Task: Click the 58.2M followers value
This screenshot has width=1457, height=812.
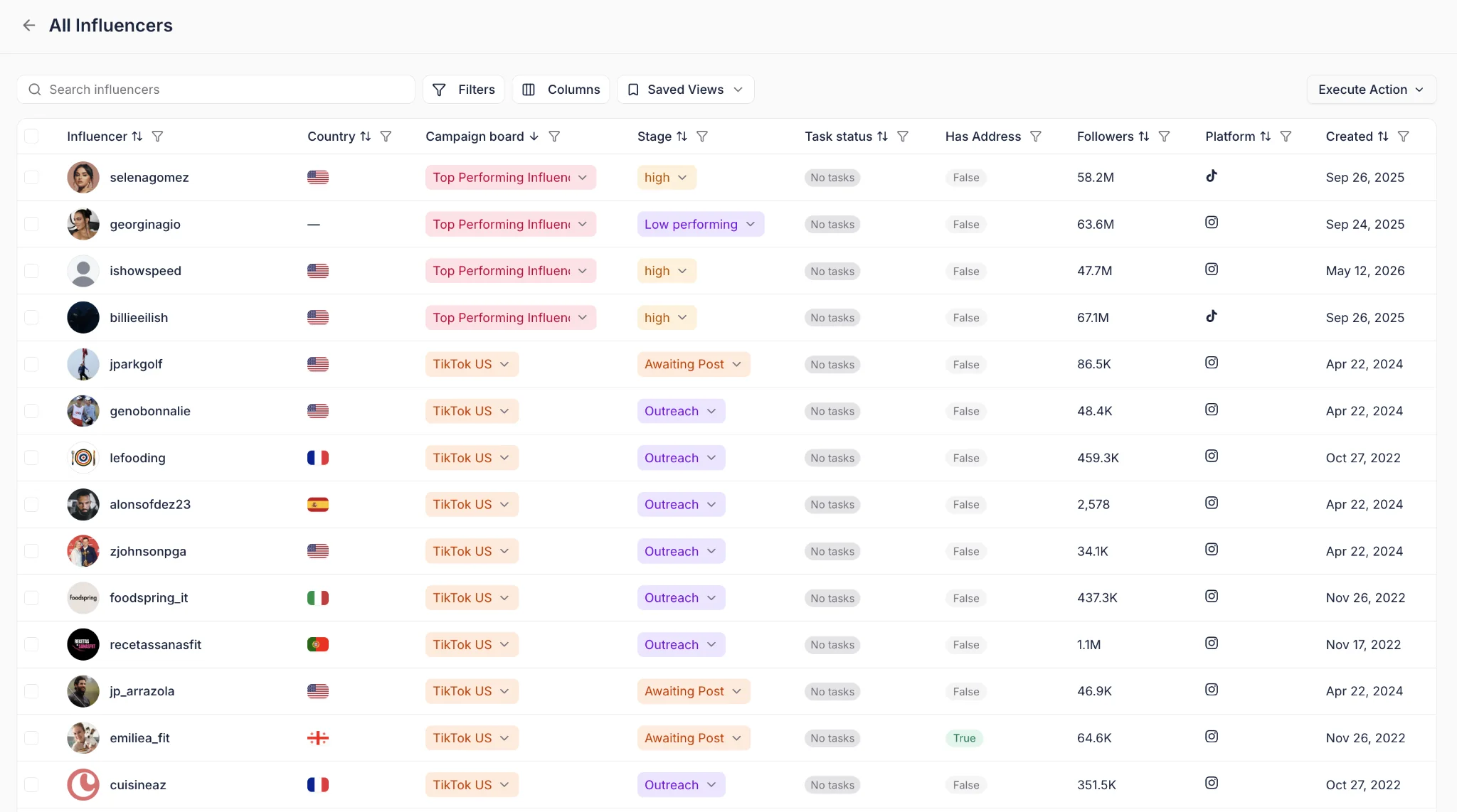Action: click(1096, 177)
